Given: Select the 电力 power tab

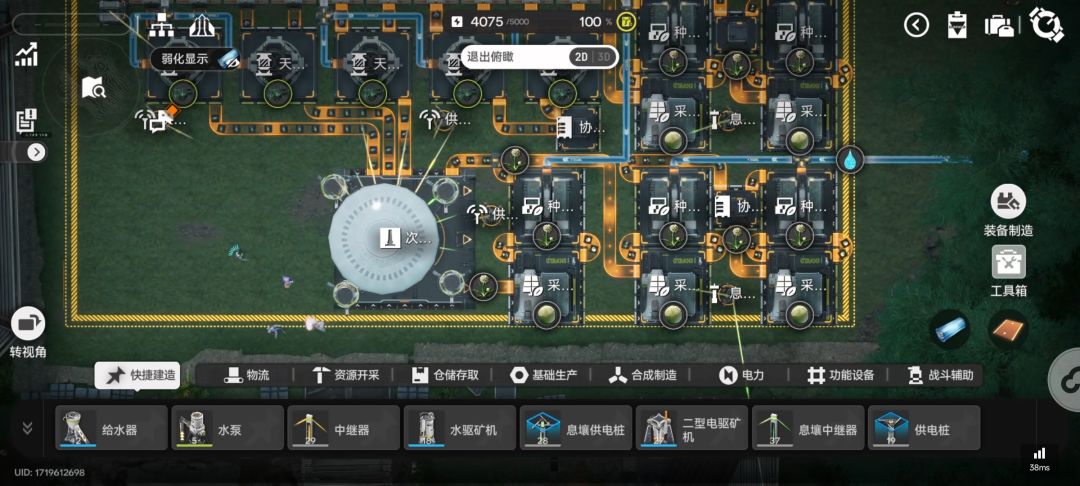Looking at the screenshot, I should pos(742,375).
